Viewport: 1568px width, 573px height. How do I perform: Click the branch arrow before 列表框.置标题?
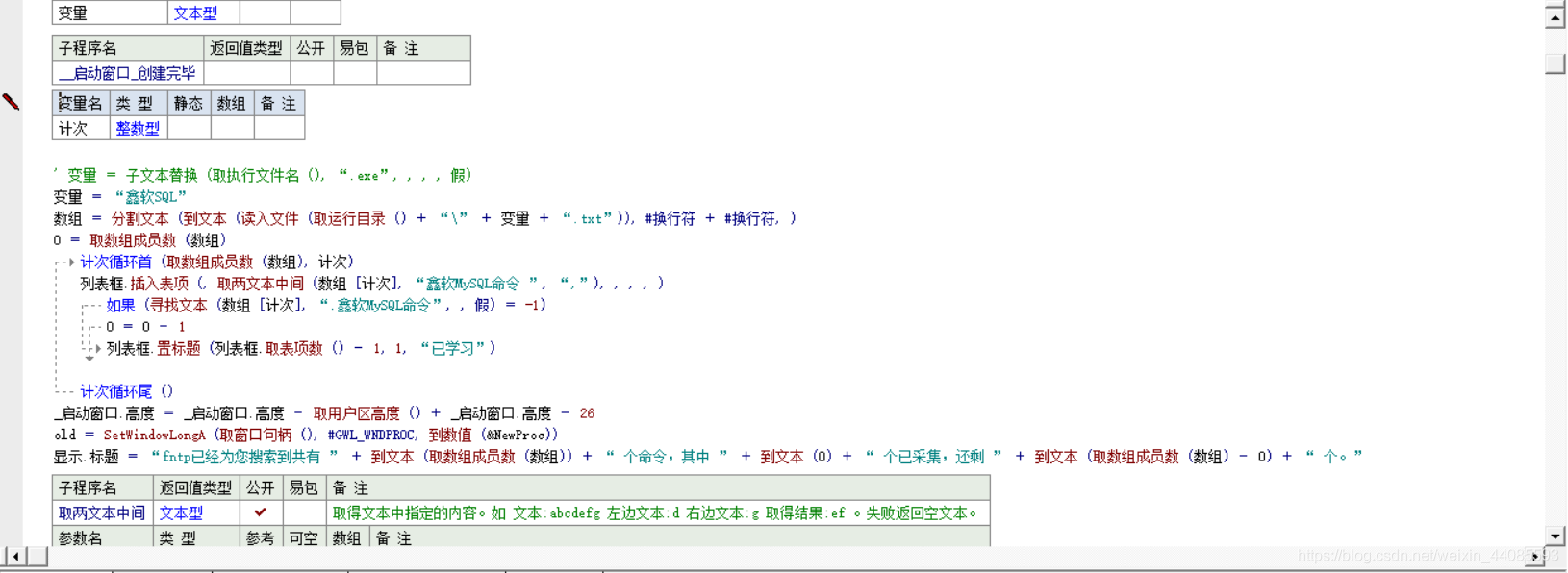pyautogui.click(x=97, y=349)
